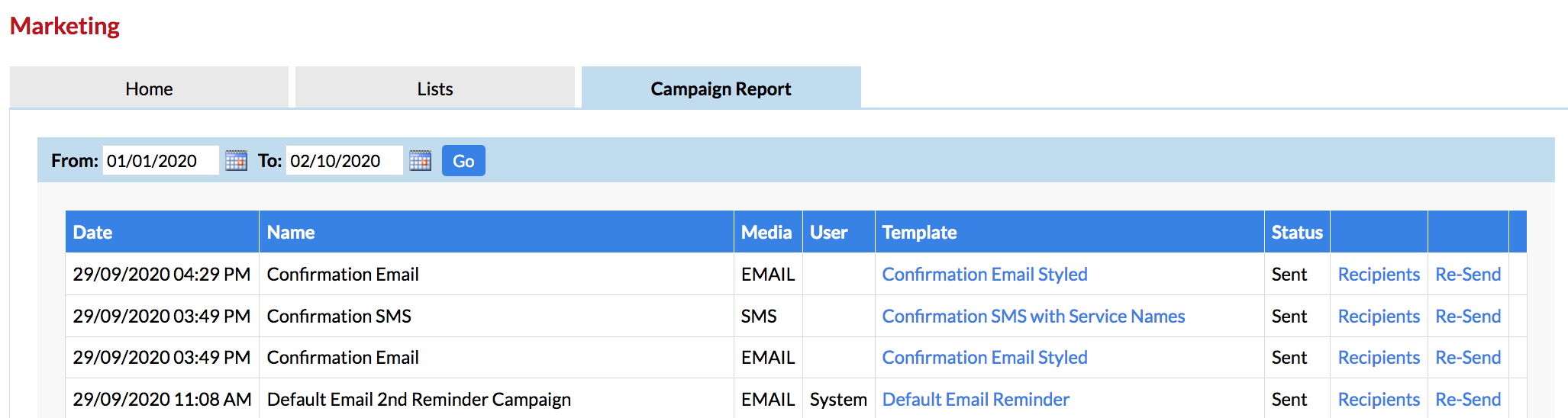Screen dimensions: 1568x418
Task: Select the Confirmation Email name at 04:29 PM
Action: pyautogui.click(x=496, y=275)
